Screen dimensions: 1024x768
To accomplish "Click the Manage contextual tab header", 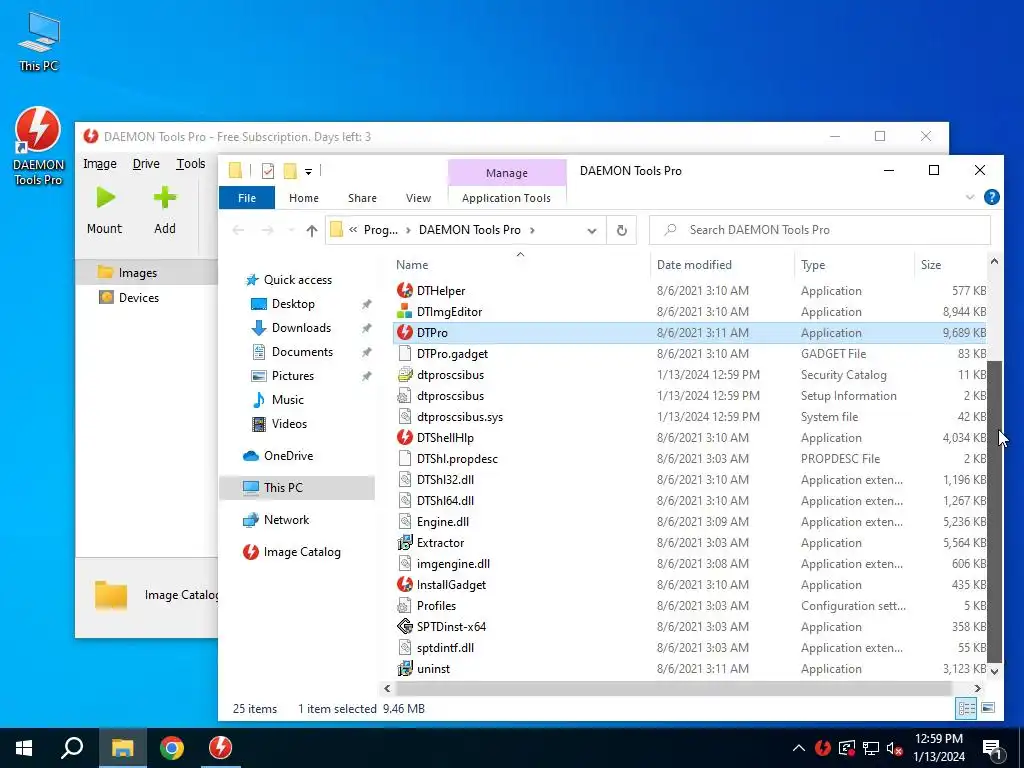I will click(507, 173).
